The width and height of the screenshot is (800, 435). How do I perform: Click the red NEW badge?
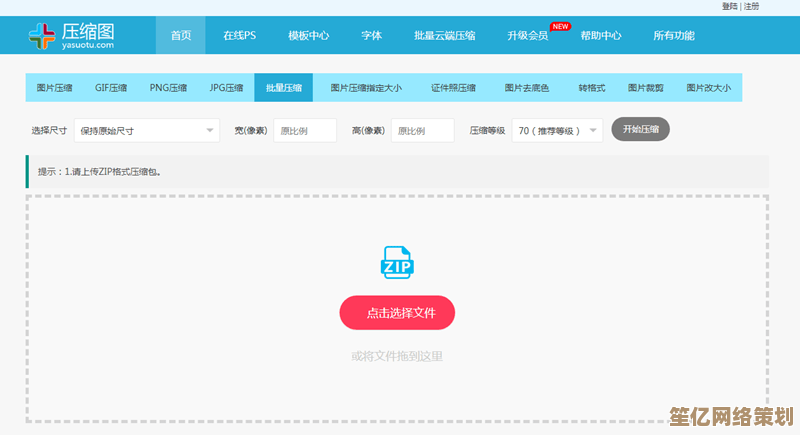tap(561, 26)
